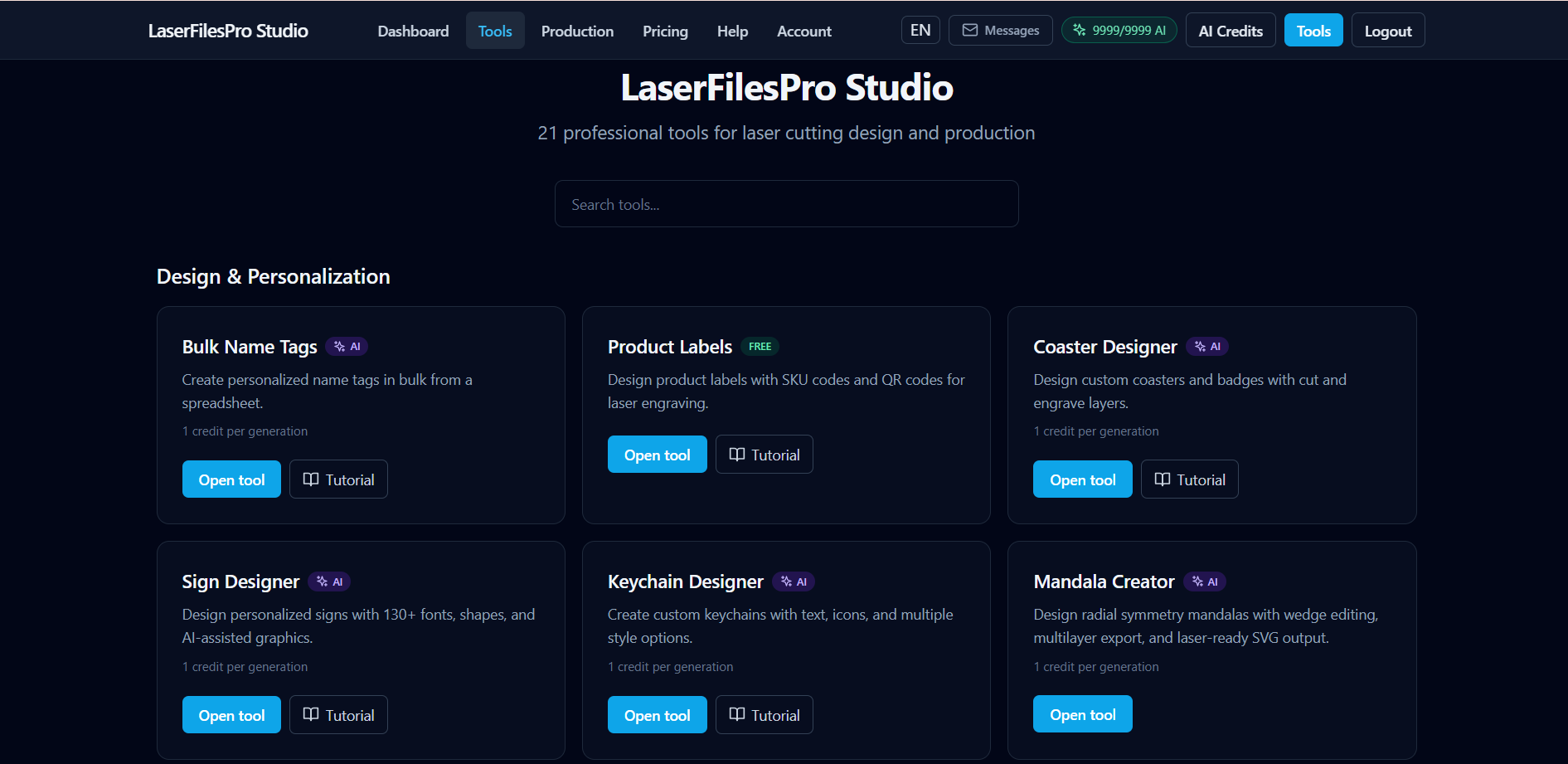Open the Account menu
The width and height of the screenshot is (1568, 764).
(x=803, y=31)
